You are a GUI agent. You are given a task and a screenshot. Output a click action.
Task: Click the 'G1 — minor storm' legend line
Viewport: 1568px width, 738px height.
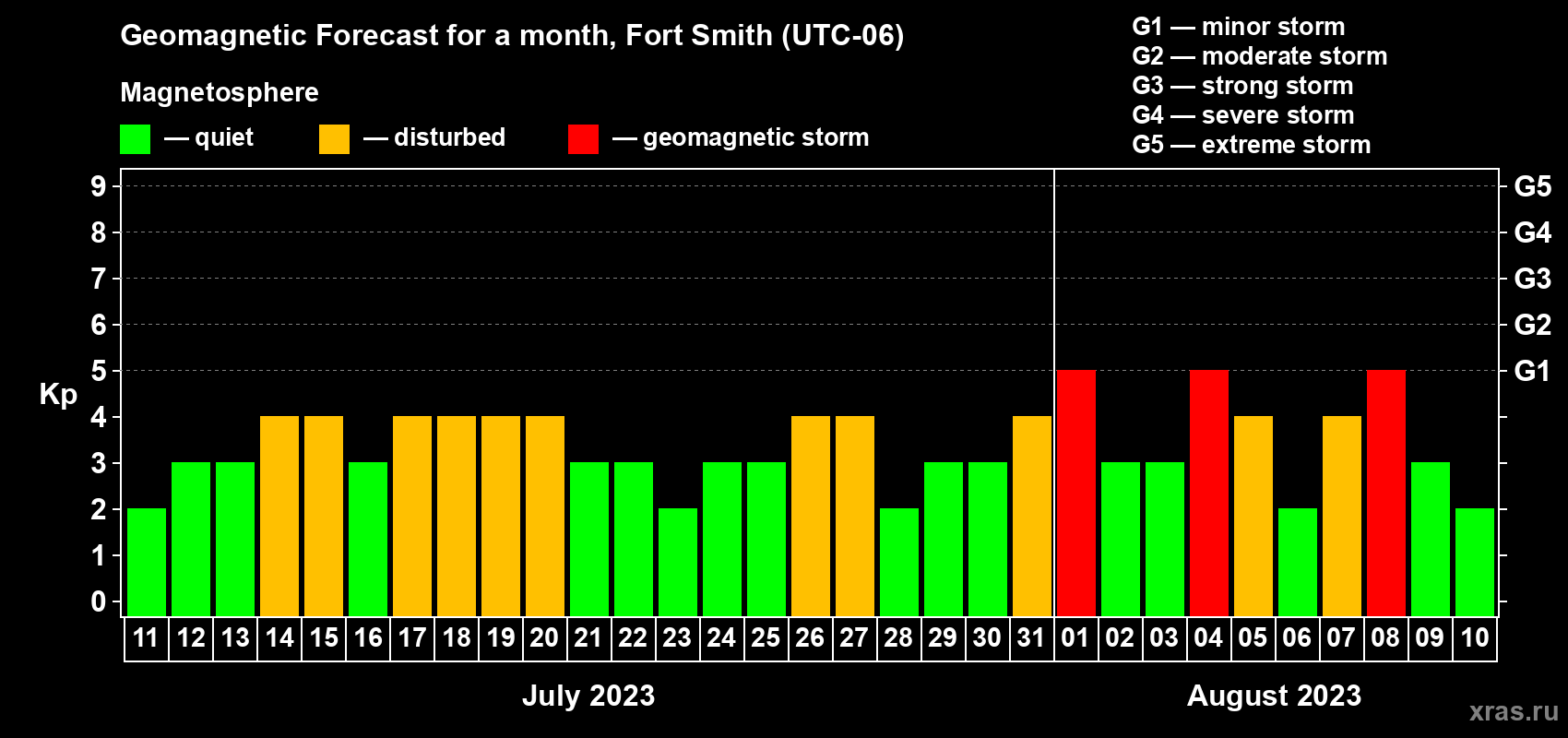tap(1239, 27)
